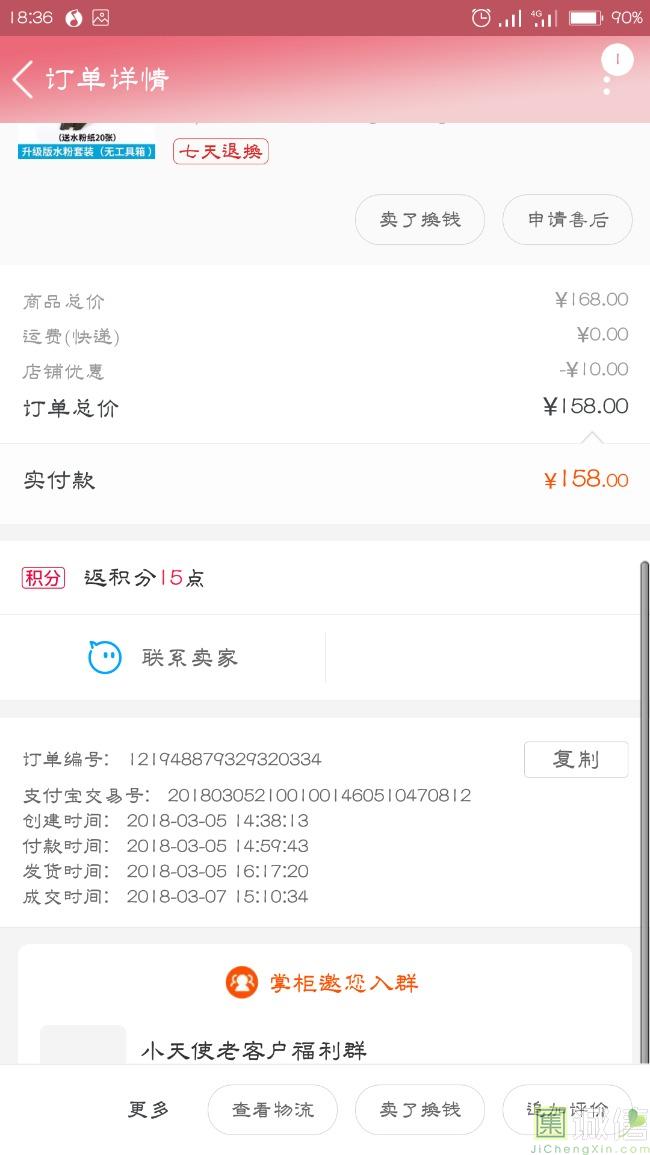The width and height of the screenshot is (650, 1155).
Task: Open 更多 menu in bottom bar
Action: tap(149, 1109)
